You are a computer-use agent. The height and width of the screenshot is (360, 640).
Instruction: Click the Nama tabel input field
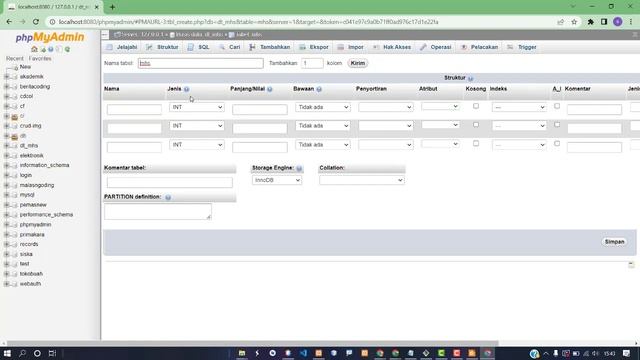click(200, 63)
